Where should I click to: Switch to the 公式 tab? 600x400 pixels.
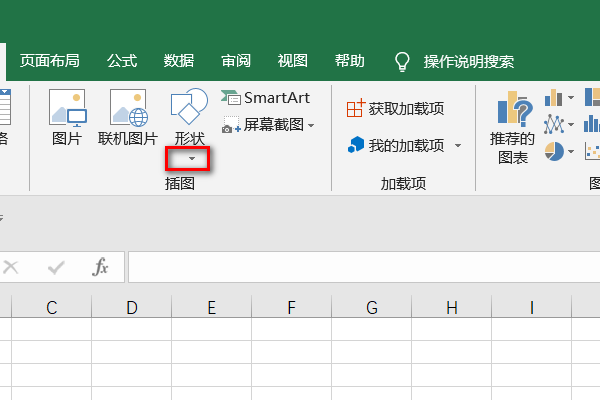coord(122,61)
